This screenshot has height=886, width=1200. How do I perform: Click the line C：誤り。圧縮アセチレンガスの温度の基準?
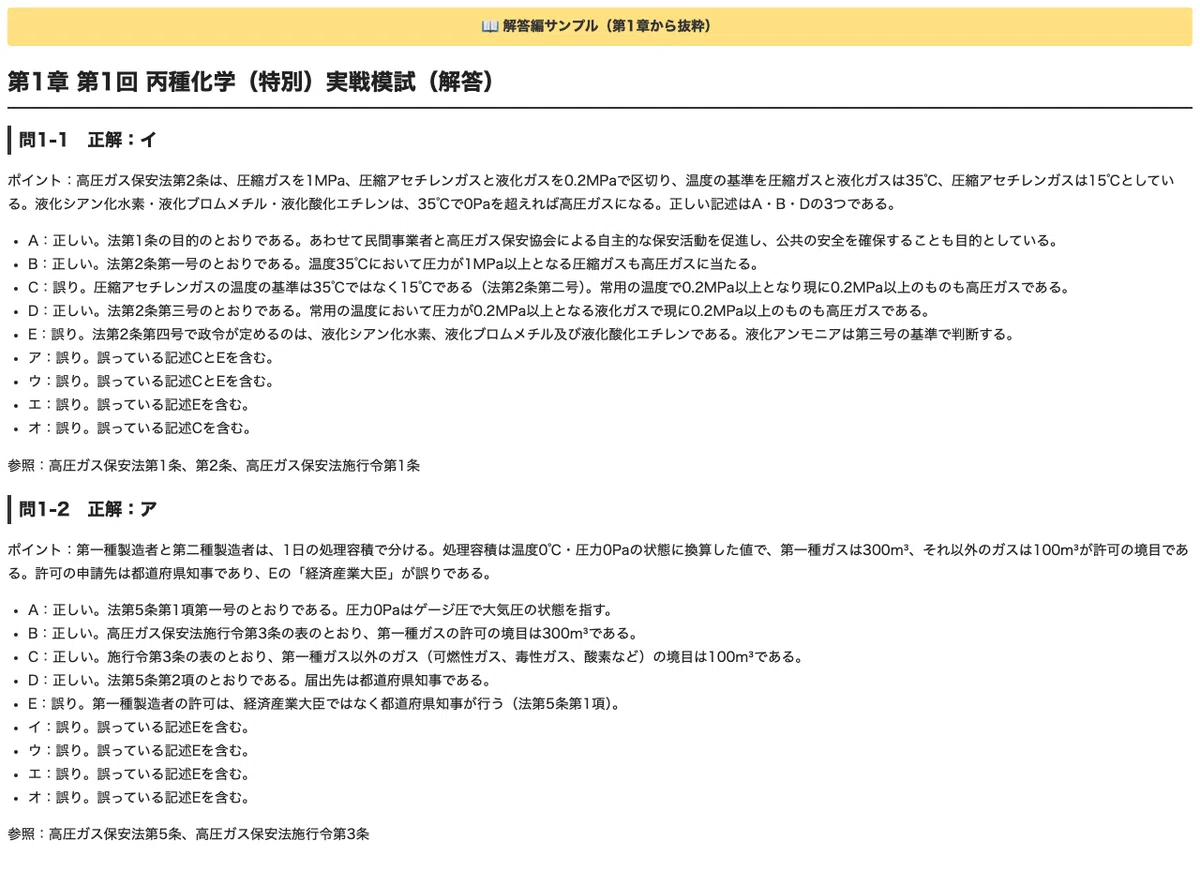548,287
